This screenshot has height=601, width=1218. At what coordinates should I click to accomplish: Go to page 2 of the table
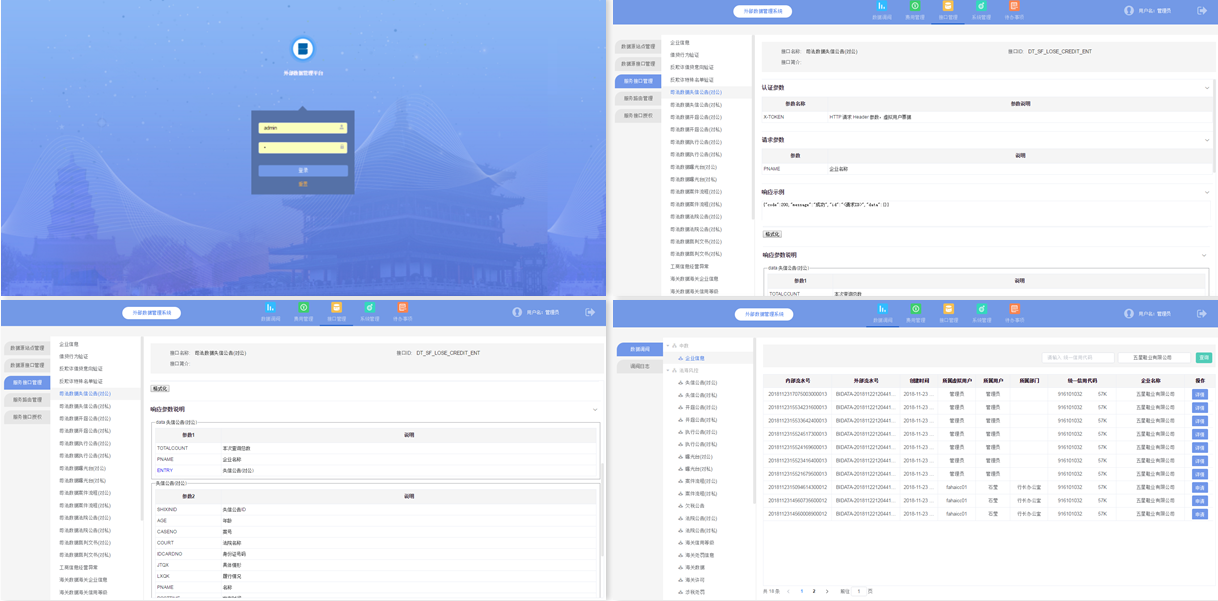[x=814, y=591]
